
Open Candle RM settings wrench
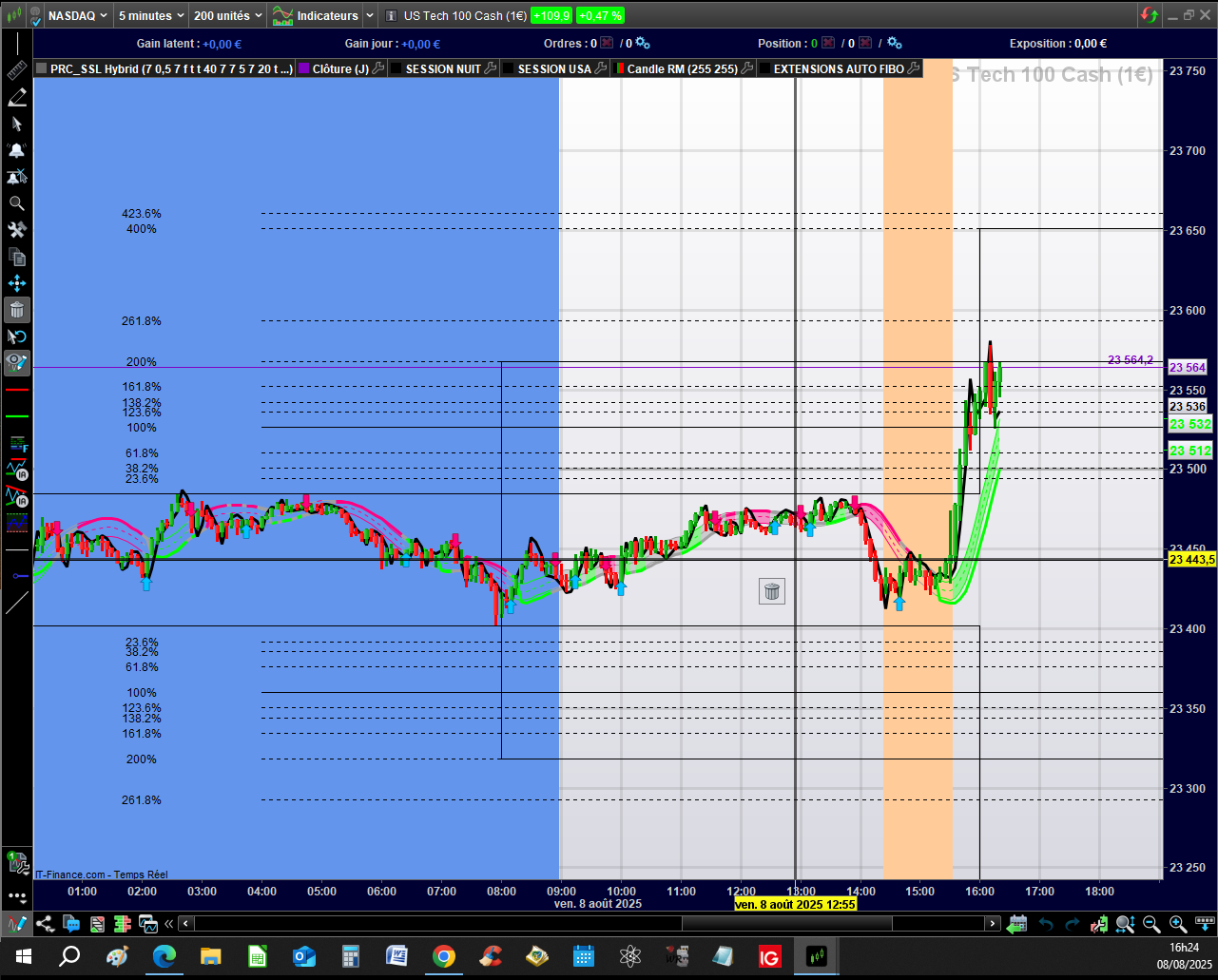[747, 68]
